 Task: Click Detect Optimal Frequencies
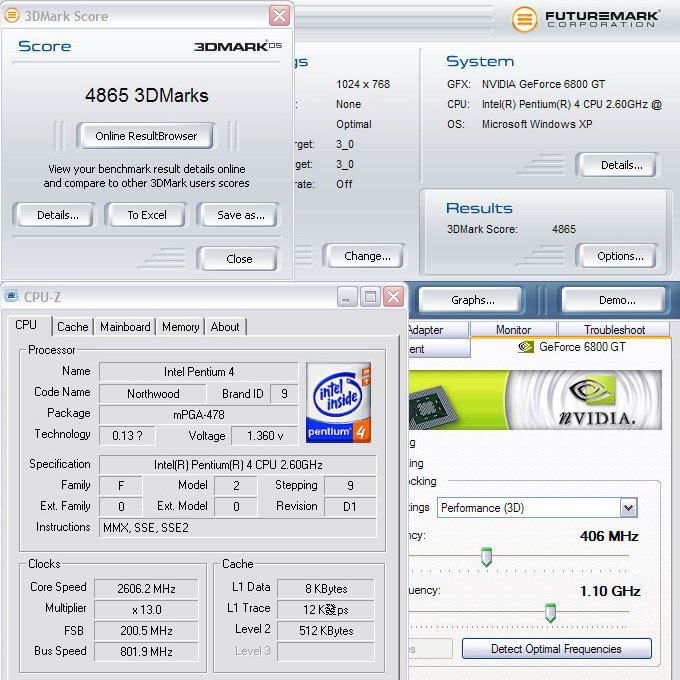click(x=557, y=649)
